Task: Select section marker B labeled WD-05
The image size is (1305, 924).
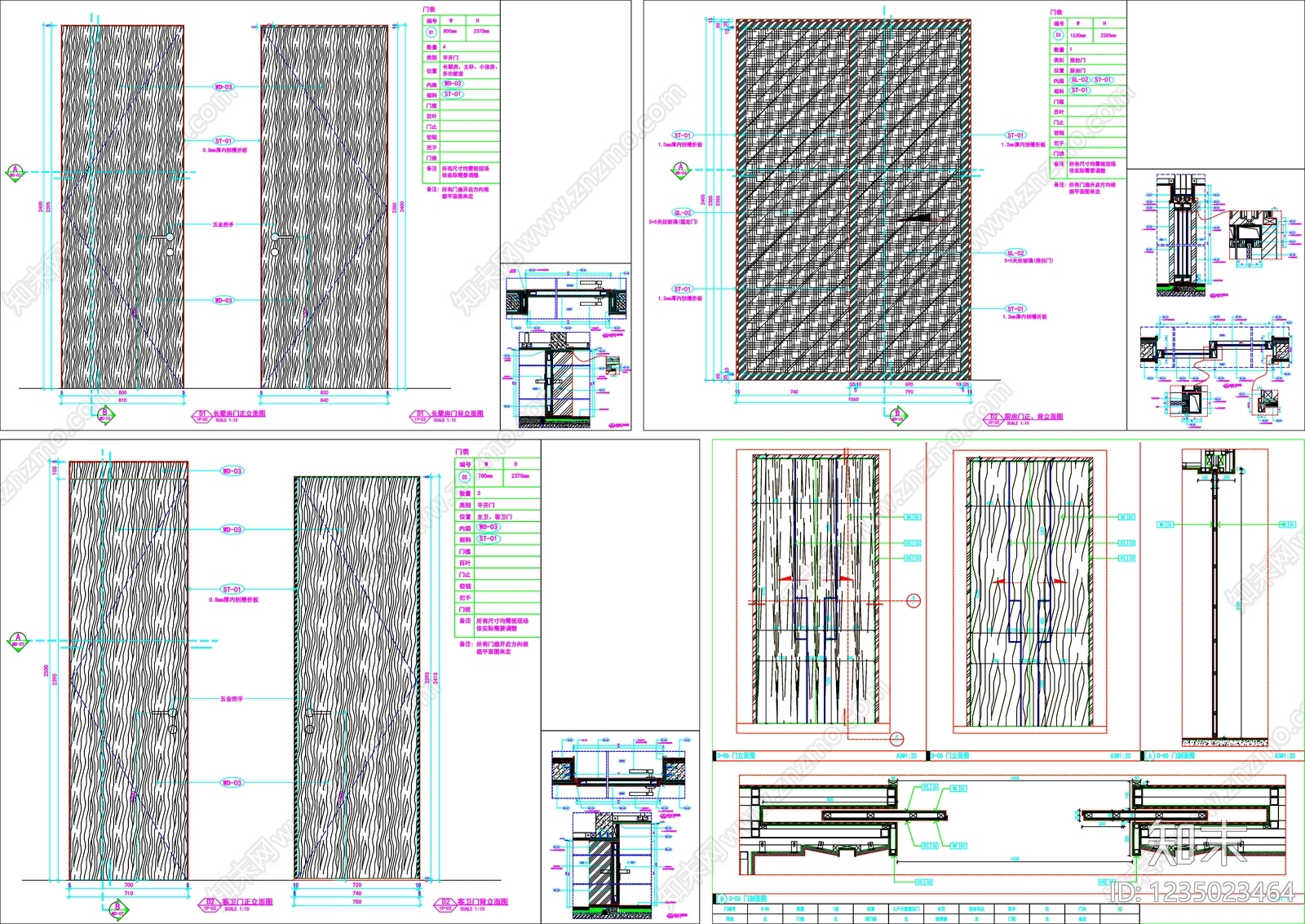Action: 896,416
